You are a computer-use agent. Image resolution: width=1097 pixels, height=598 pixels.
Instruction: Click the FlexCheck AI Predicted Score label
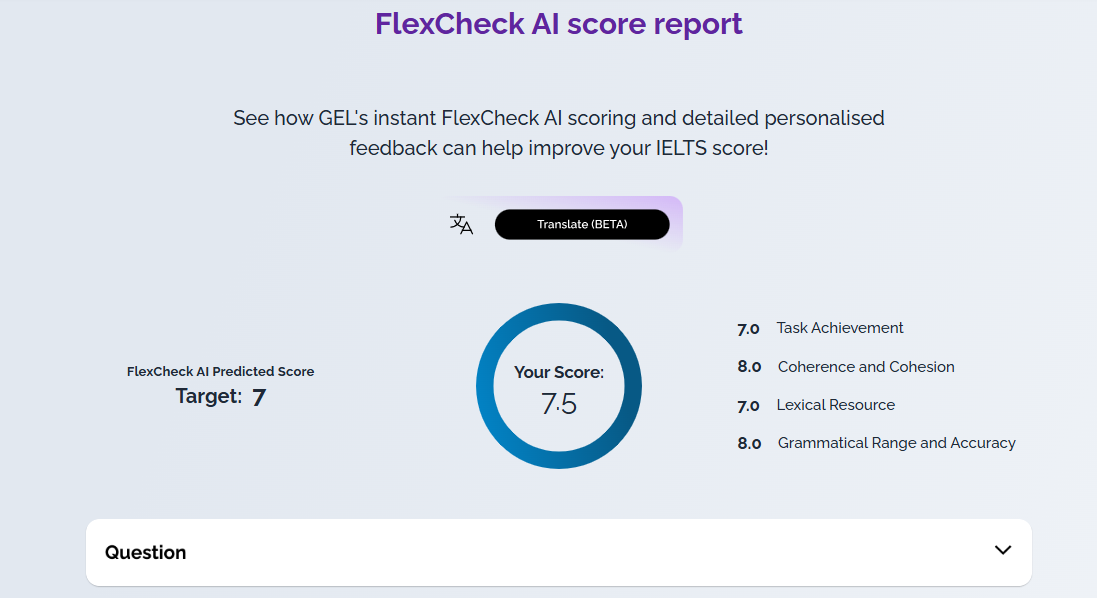click(x=221, y=371)
